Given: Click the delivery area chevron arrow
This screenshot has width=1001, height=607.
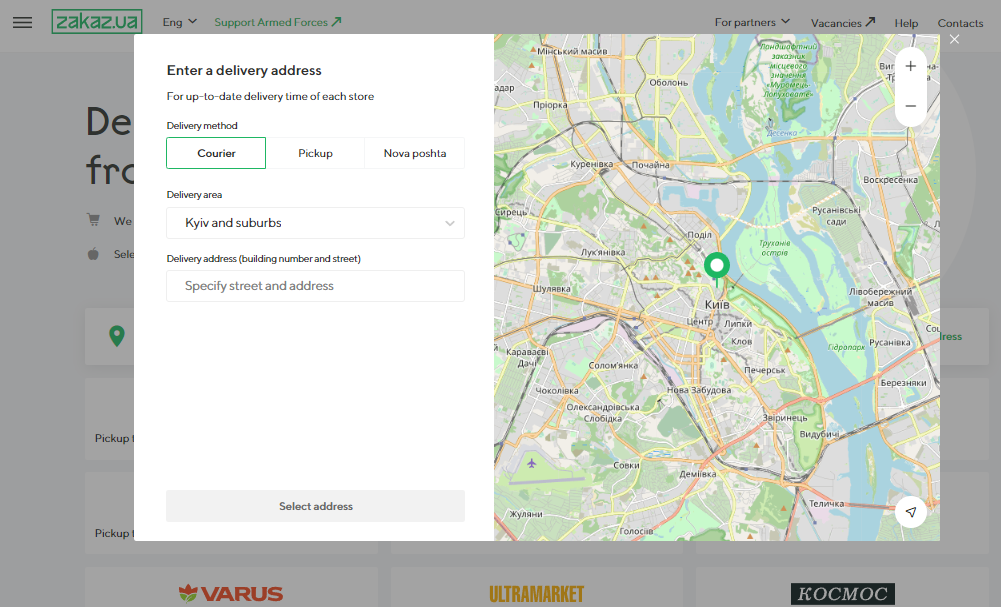Looking at the screenshot, I should tap(449, 223).
